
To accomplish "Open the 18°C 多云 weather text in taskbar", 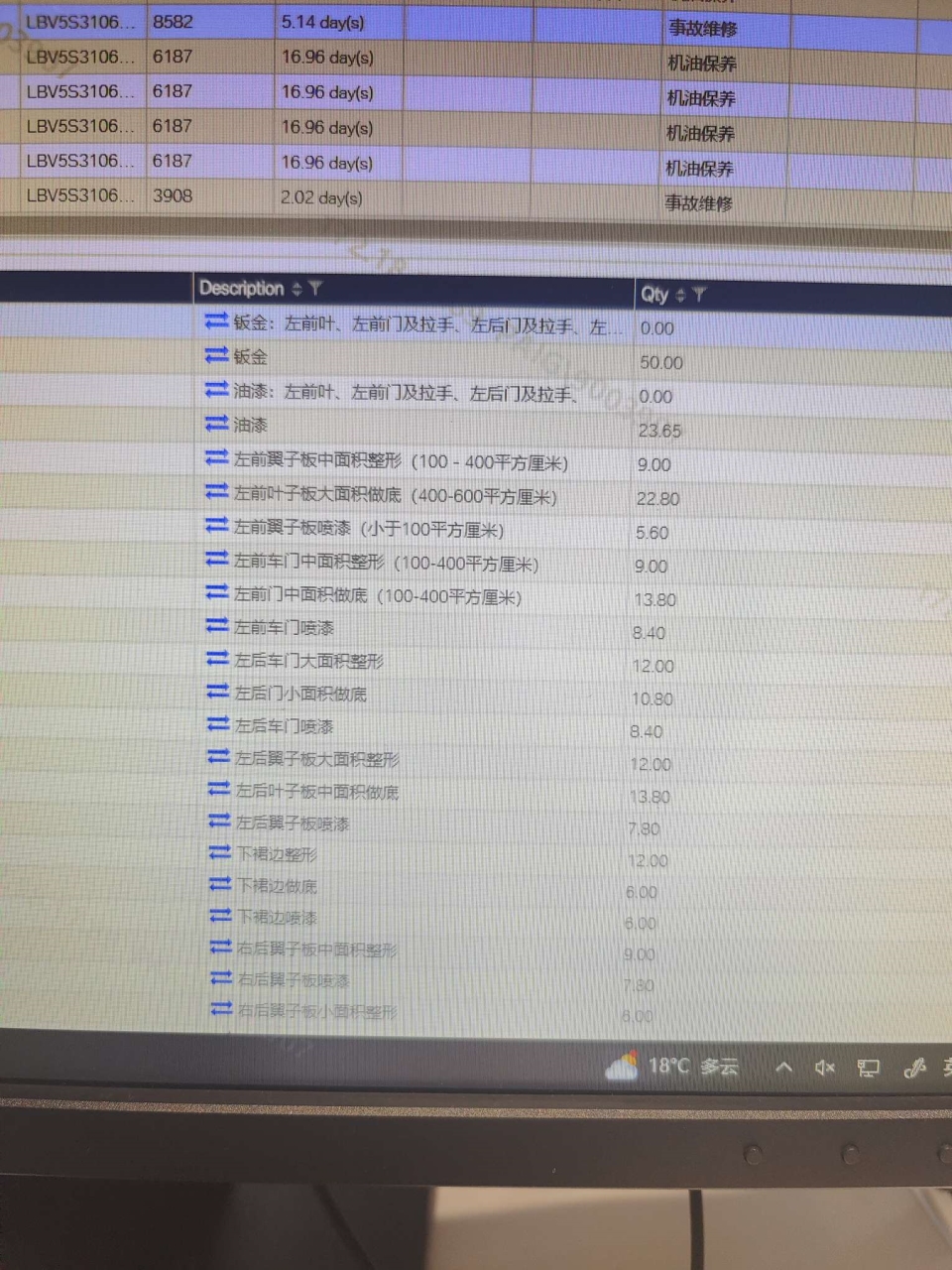I will pos(693,1067).
